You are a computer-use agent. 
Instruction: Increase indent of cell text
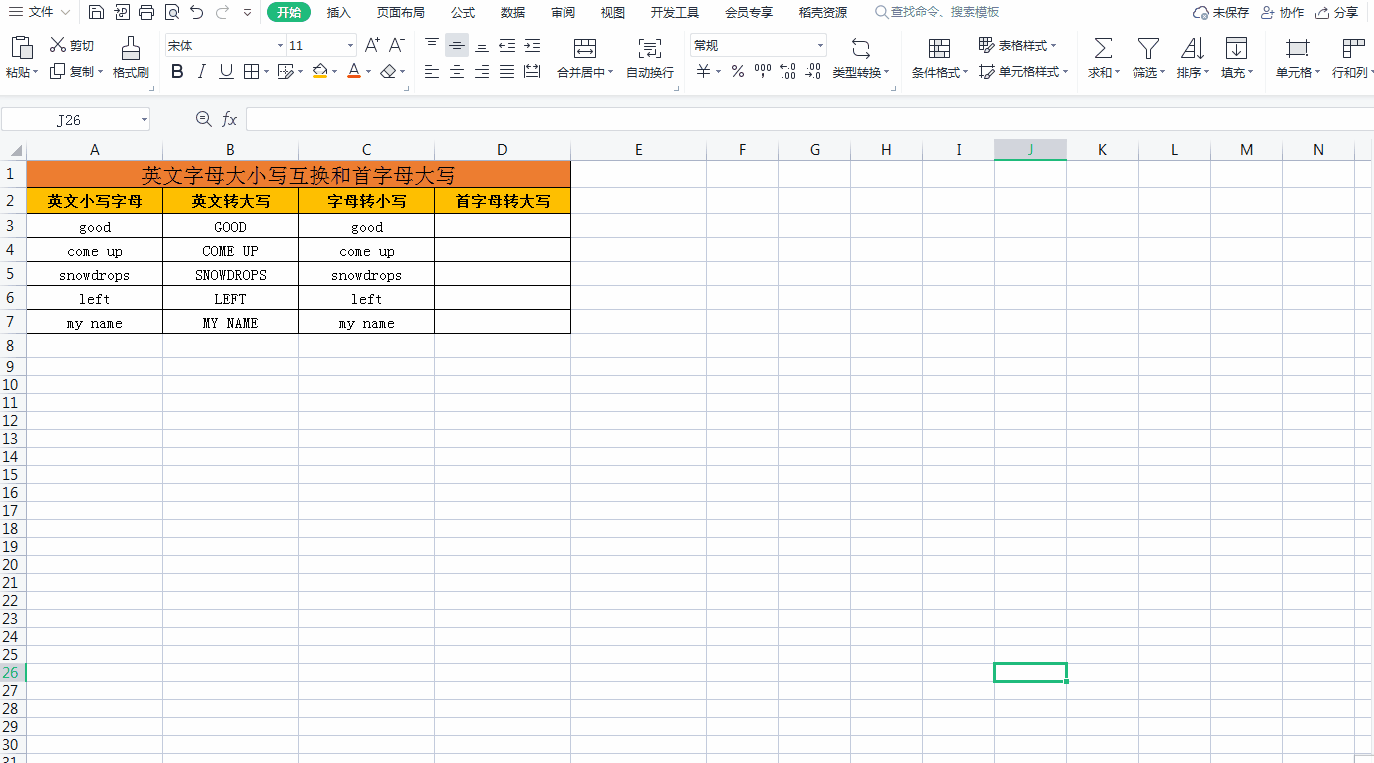[532, 46]
